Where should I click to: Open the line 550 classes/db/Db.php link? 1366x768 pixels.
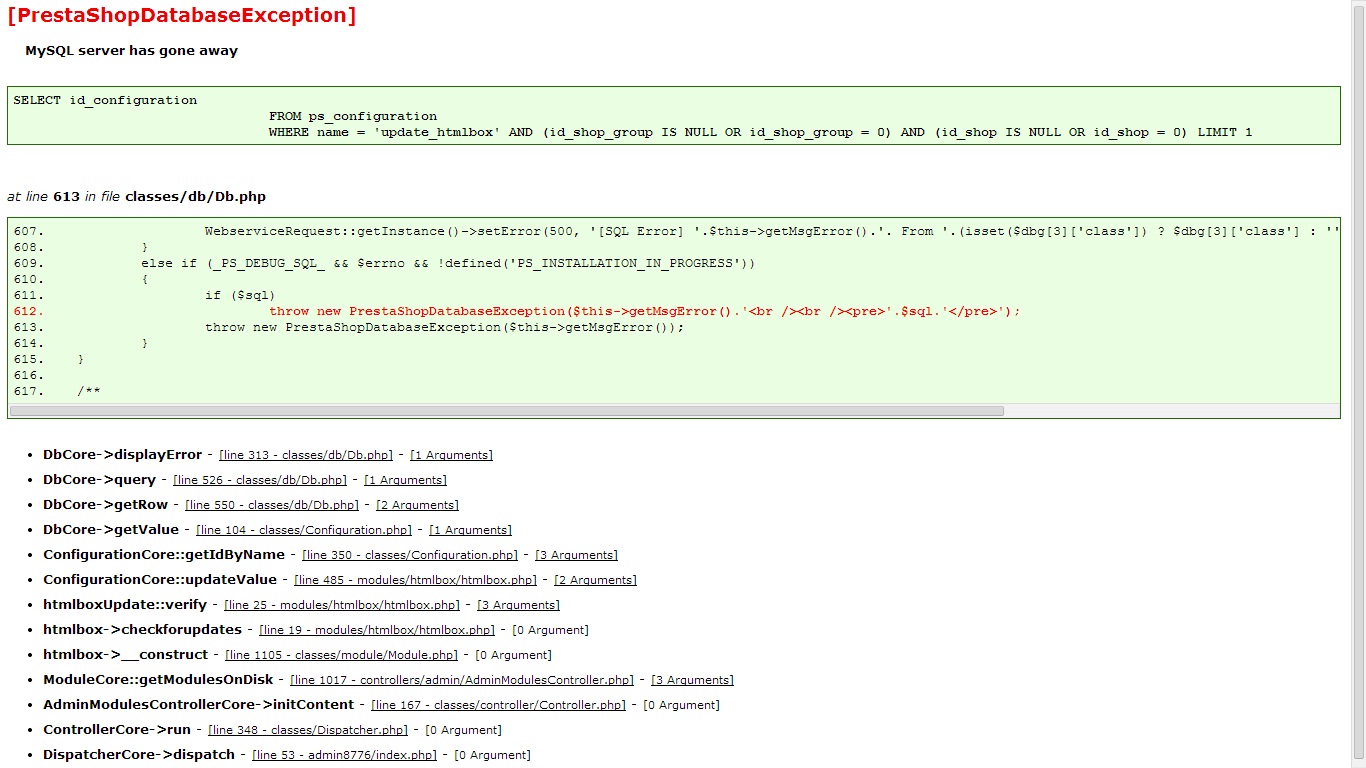click(x=272, y=505)
